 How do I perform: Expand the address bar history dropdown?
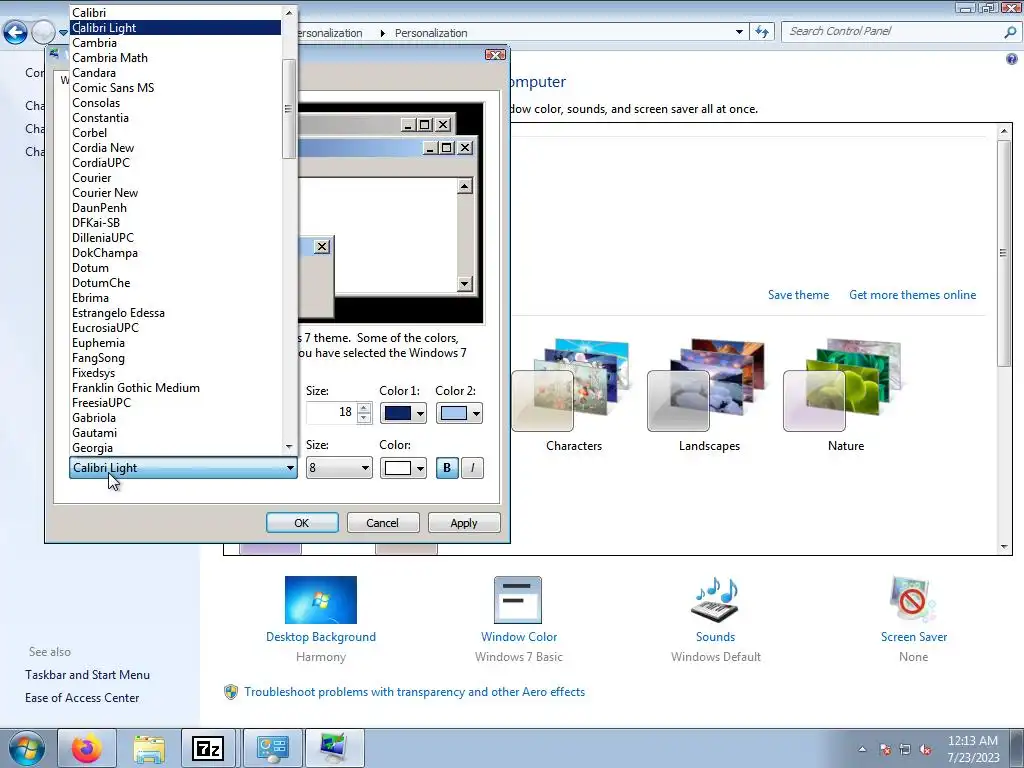(739, 31)
